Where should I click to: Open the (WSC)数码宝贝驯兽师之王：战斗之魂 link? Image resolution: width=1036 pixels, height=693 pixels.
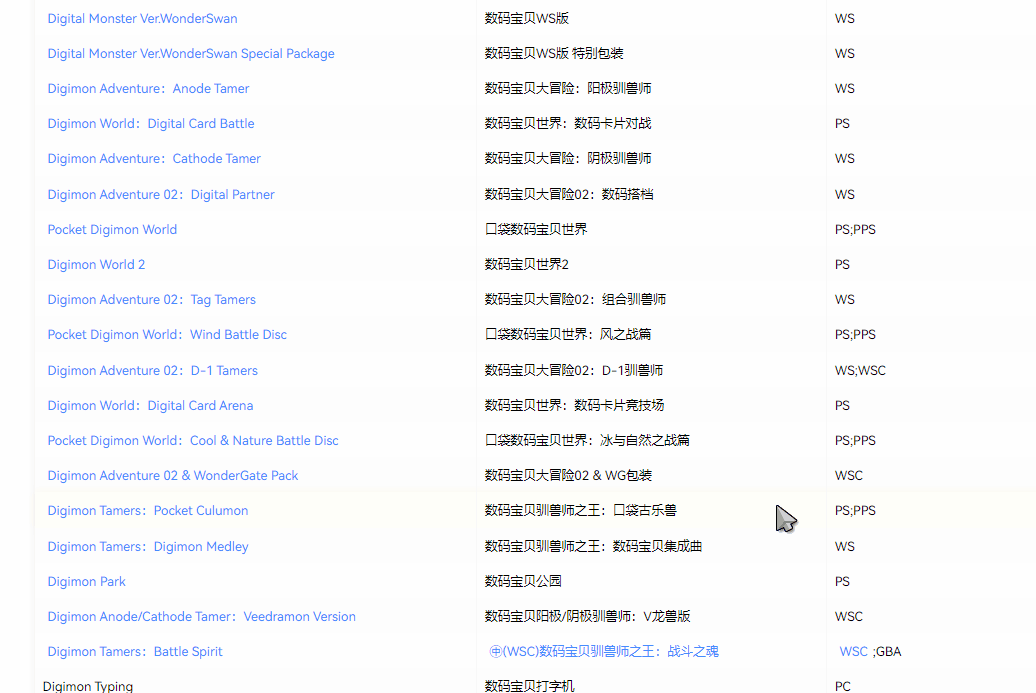click(x=604, y=651)
